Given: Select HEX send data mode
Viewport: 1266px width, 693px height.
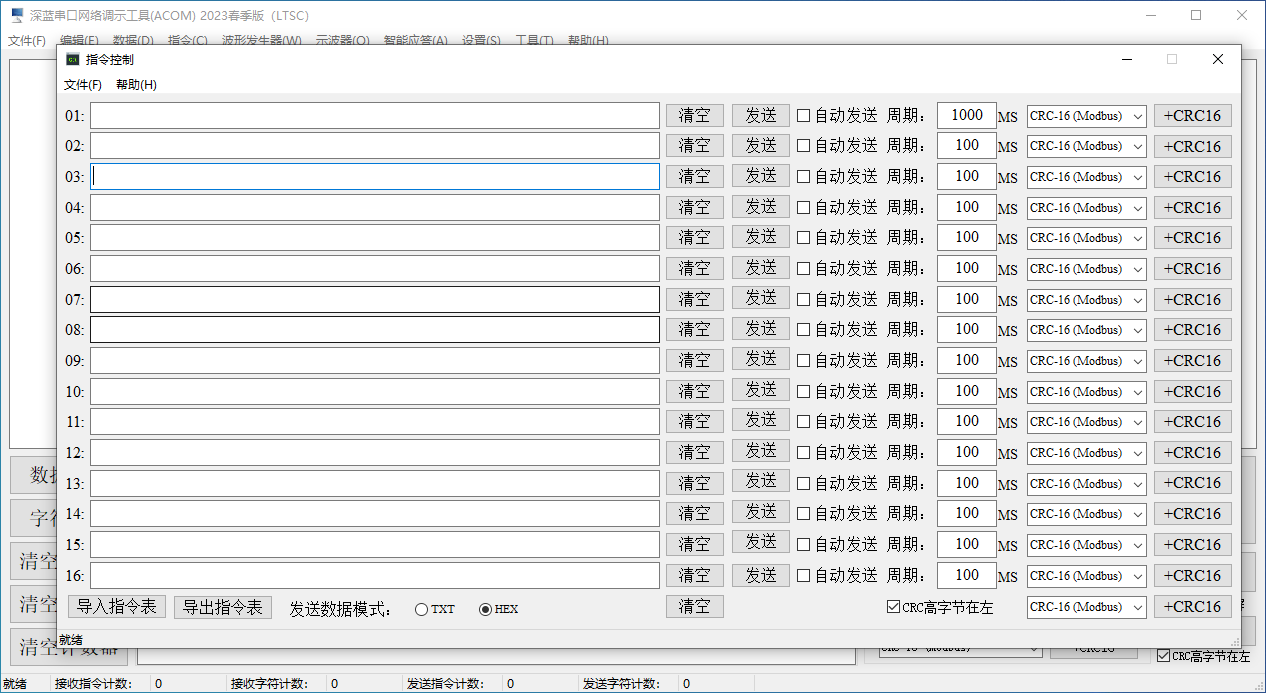Looking at the screenshot, I should tap(486, 609).
